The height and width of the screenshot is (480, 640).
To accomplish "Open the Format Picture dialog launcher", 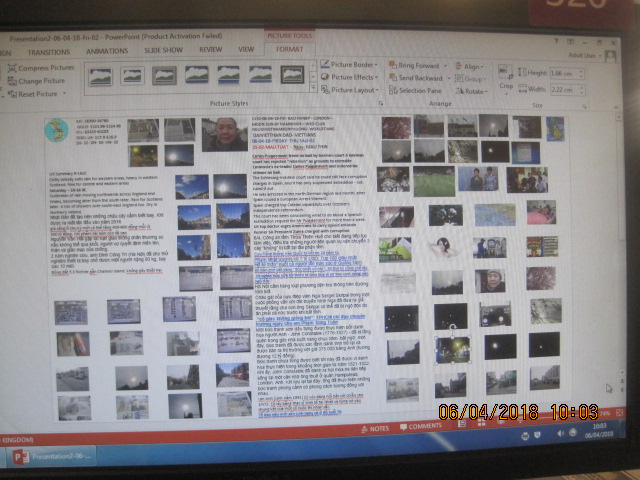I will 381,104.
